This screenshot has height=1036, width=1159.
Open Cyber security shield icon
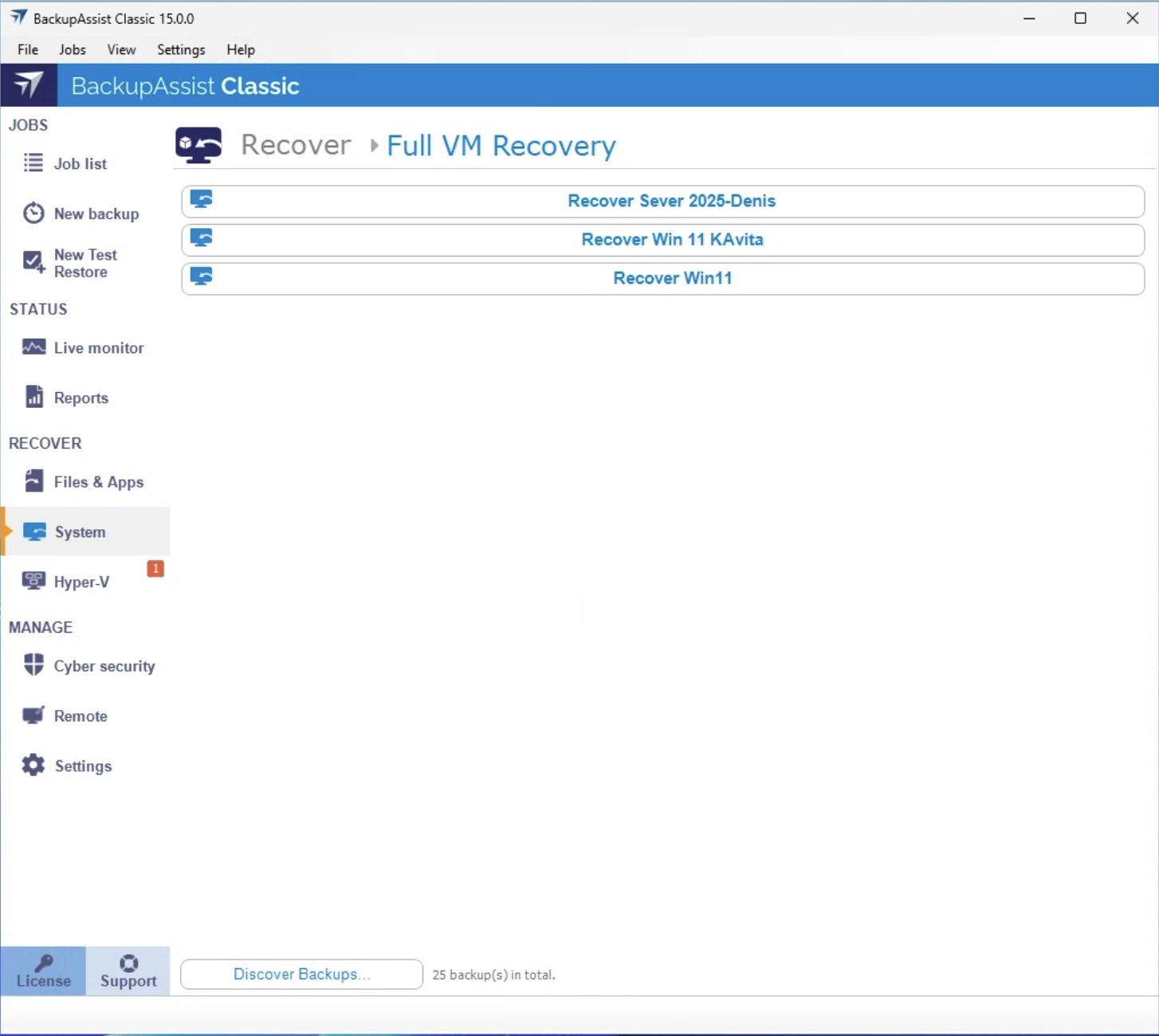tap(33, 665)
